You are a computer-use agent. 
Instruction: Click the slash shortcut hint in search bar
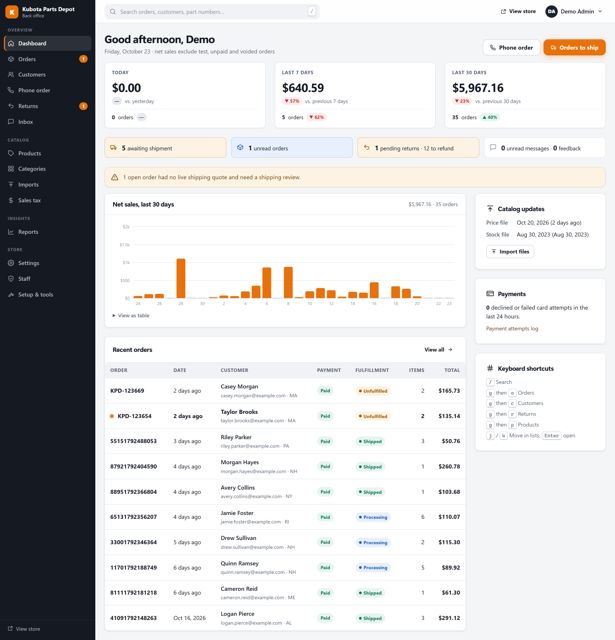pyautogui.click(x=311, y=12)
